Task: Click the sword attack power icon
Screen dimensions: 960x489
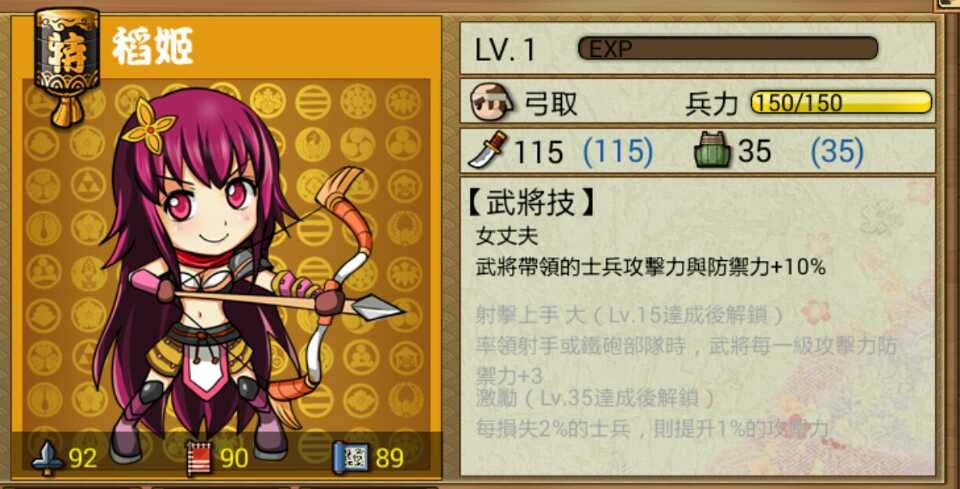Action: pyautogui.click(x=487, y=150)
